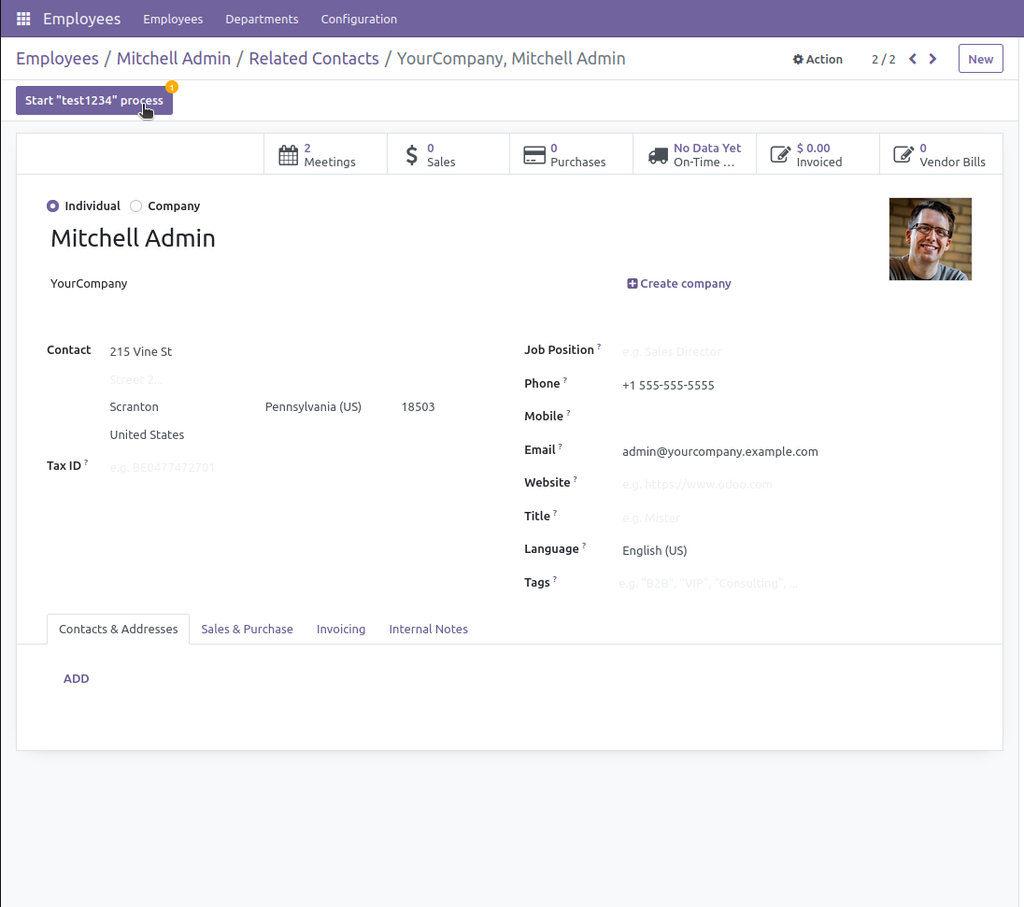Click the Sales dollar sign icon

click(411, 155)
